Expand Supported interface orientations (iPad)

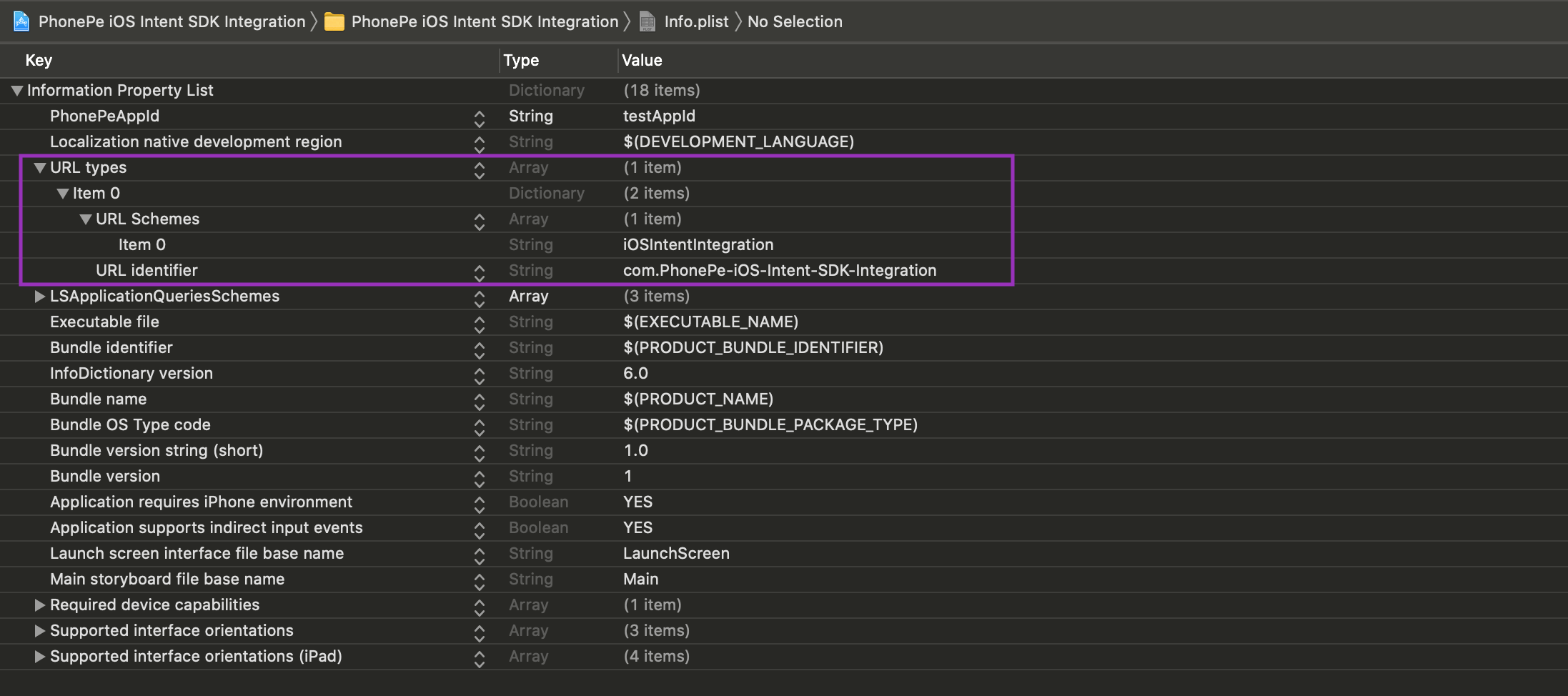(x=40, y=657)
